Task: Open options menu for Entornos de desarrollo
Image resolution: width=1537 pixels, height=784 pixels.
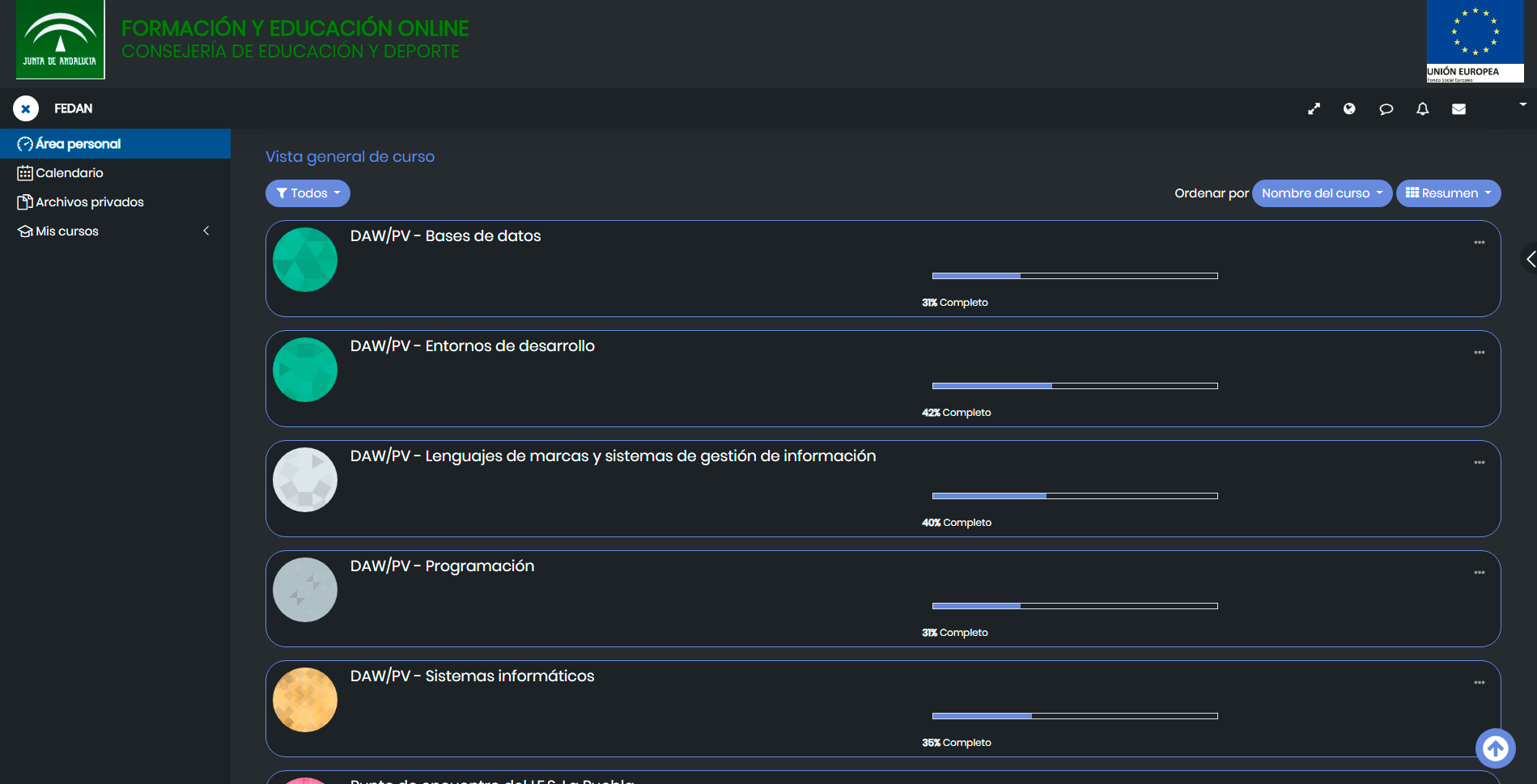Action: tap(1480, 353)
